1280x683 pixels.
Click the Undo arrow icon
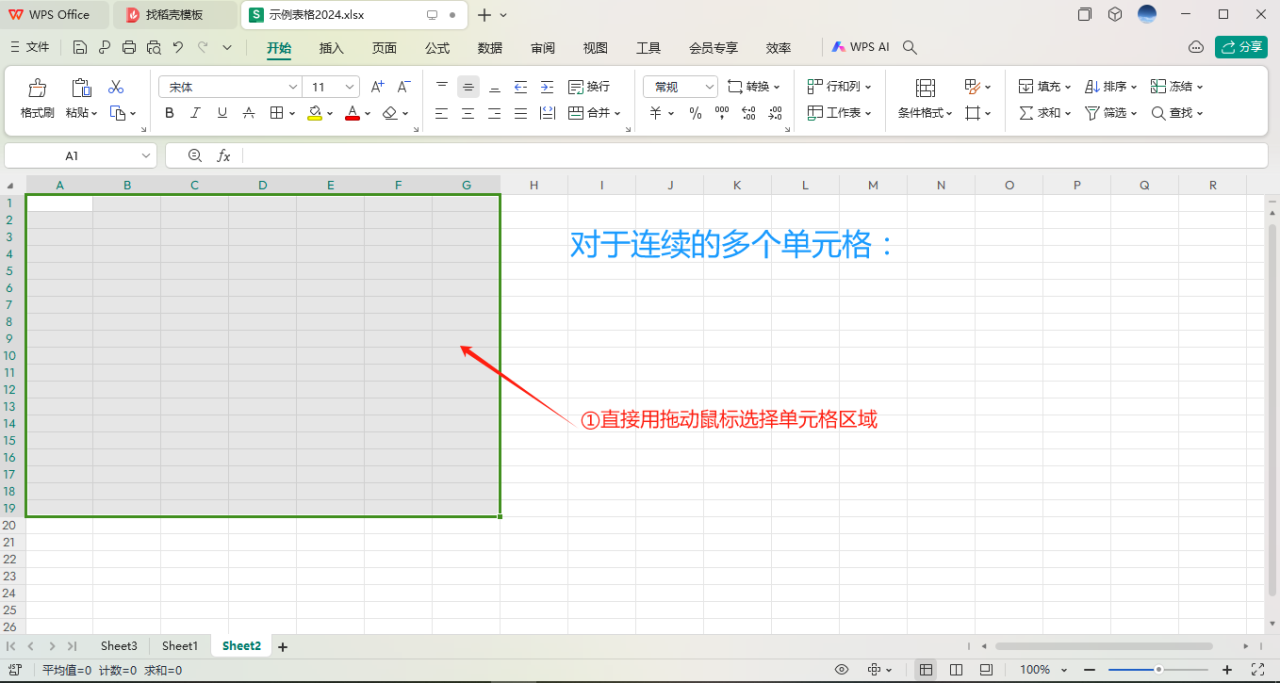click(x=178, y=47)
